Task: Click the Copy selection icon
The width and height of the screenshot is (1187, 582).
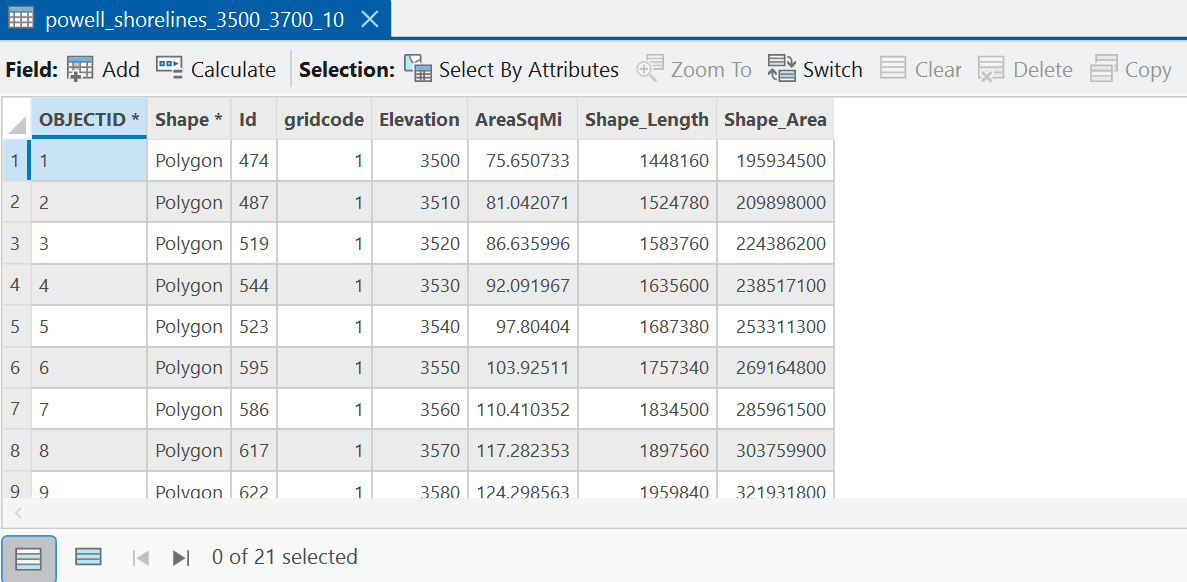Action: pyautogui.click(x=1104, y=70)
